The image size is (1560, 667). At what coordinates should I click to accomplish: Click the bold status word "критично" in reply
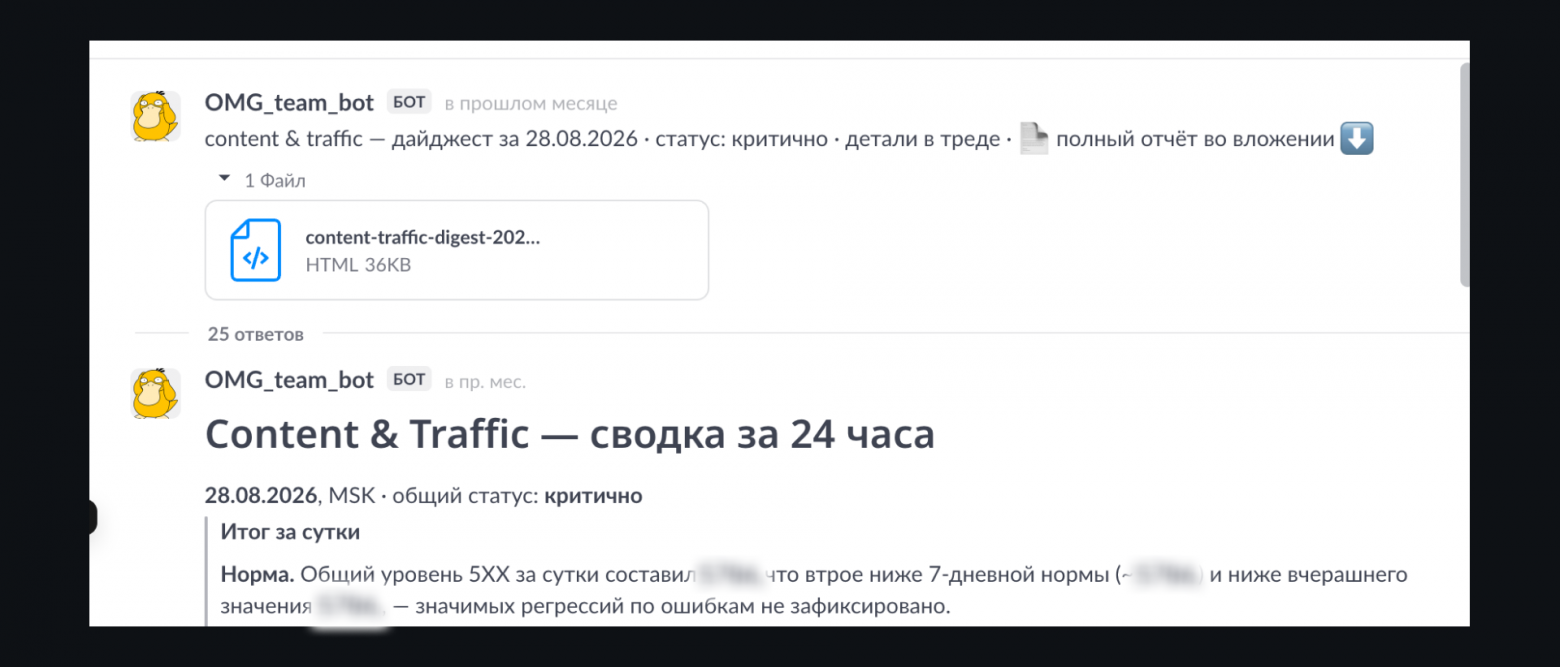tap(593, 496)
